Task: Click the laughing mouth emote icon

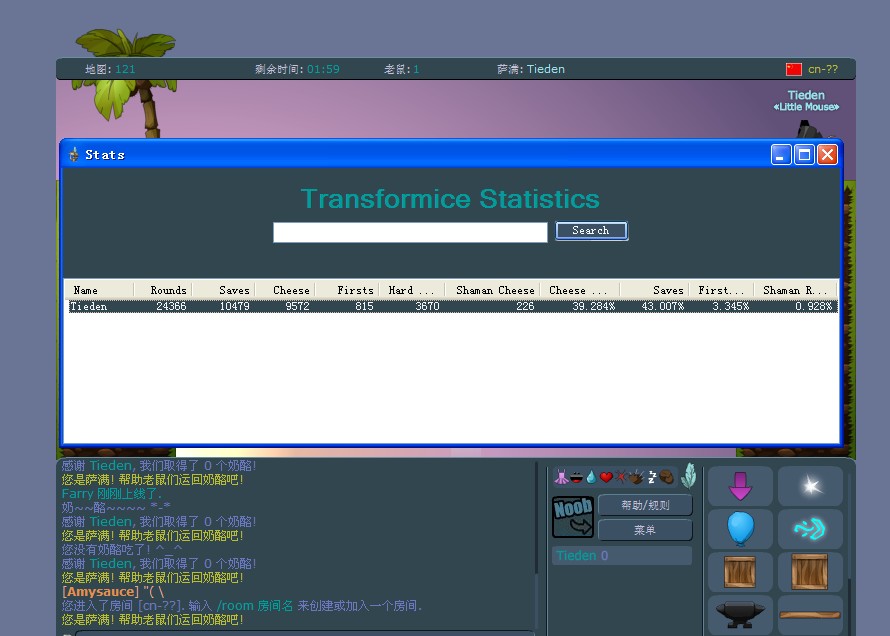Action: (x=576, y=478)
